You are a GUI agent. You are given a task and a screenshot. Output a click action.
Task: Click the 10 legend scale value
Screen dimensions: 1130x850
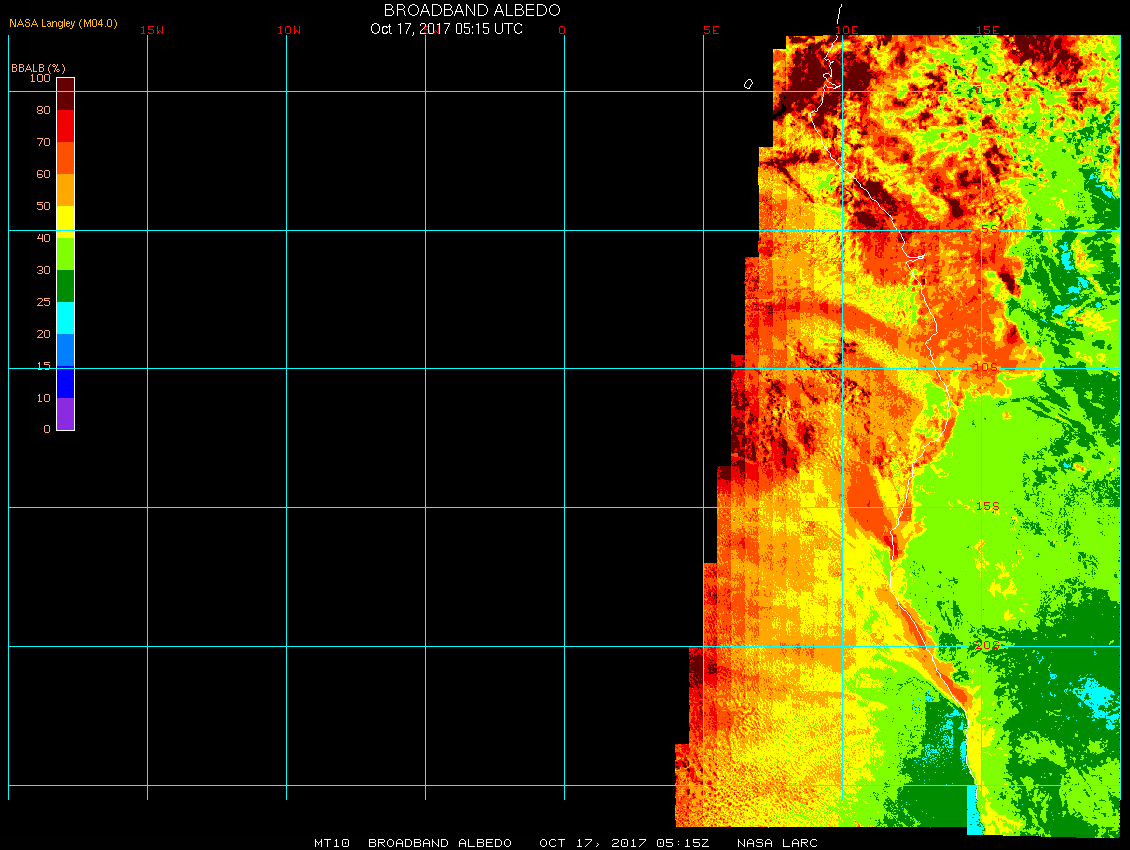(x=44, y=398)
